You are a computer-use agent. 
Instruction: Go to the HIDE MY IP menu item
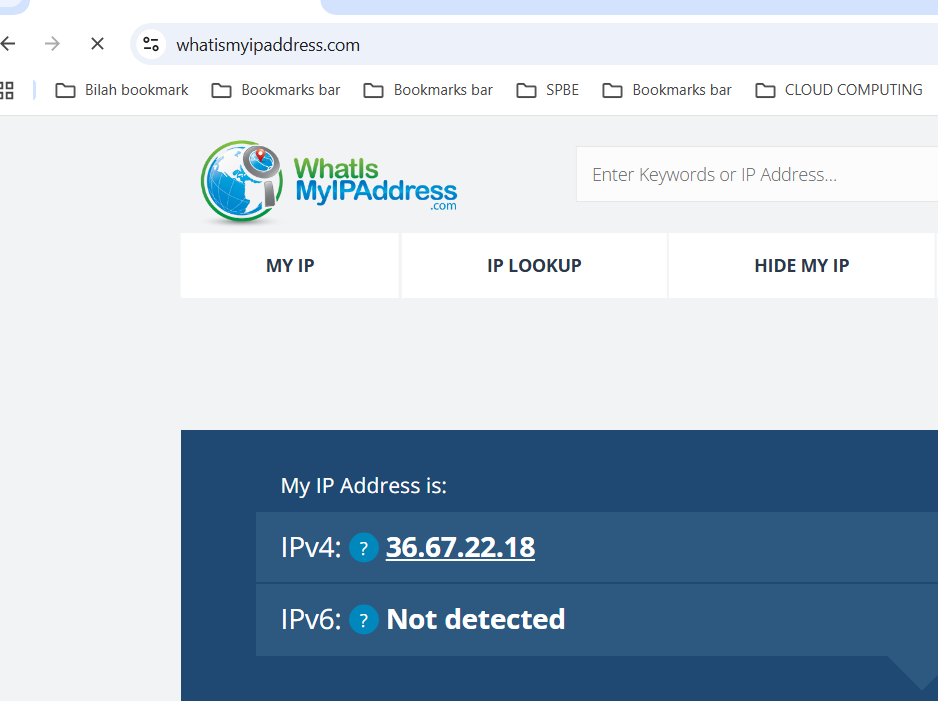tap(801, 266)
